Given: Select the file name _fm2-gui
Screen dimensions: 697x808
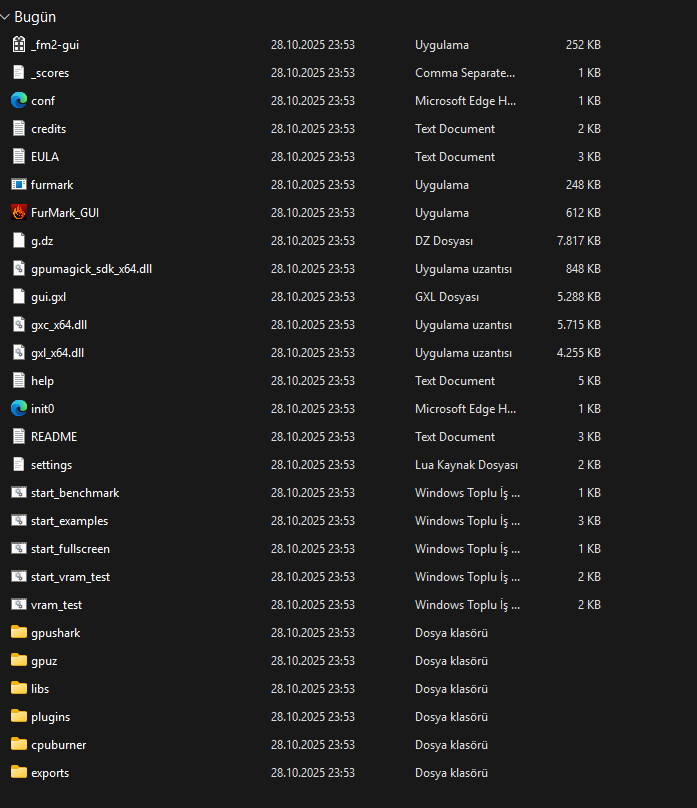Looking at the screenshot, I should pyautogui.click(x=55, y=45).
